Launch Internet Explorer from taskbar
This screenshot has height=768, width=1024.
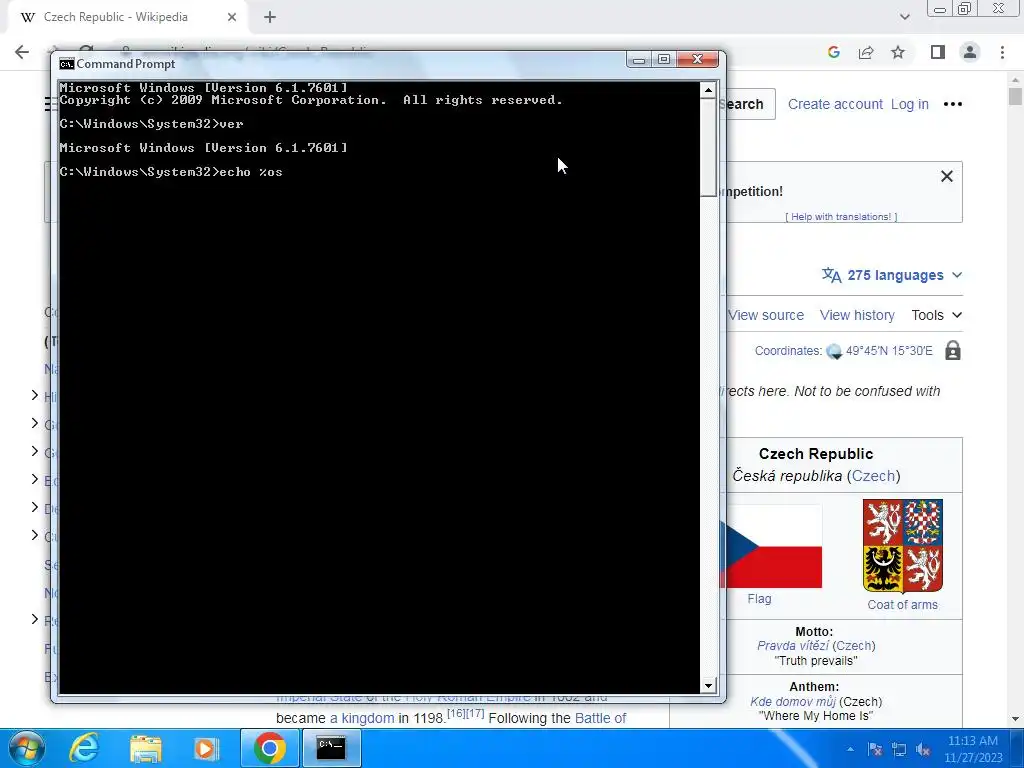pyautogui.click(x=84, y=748)
